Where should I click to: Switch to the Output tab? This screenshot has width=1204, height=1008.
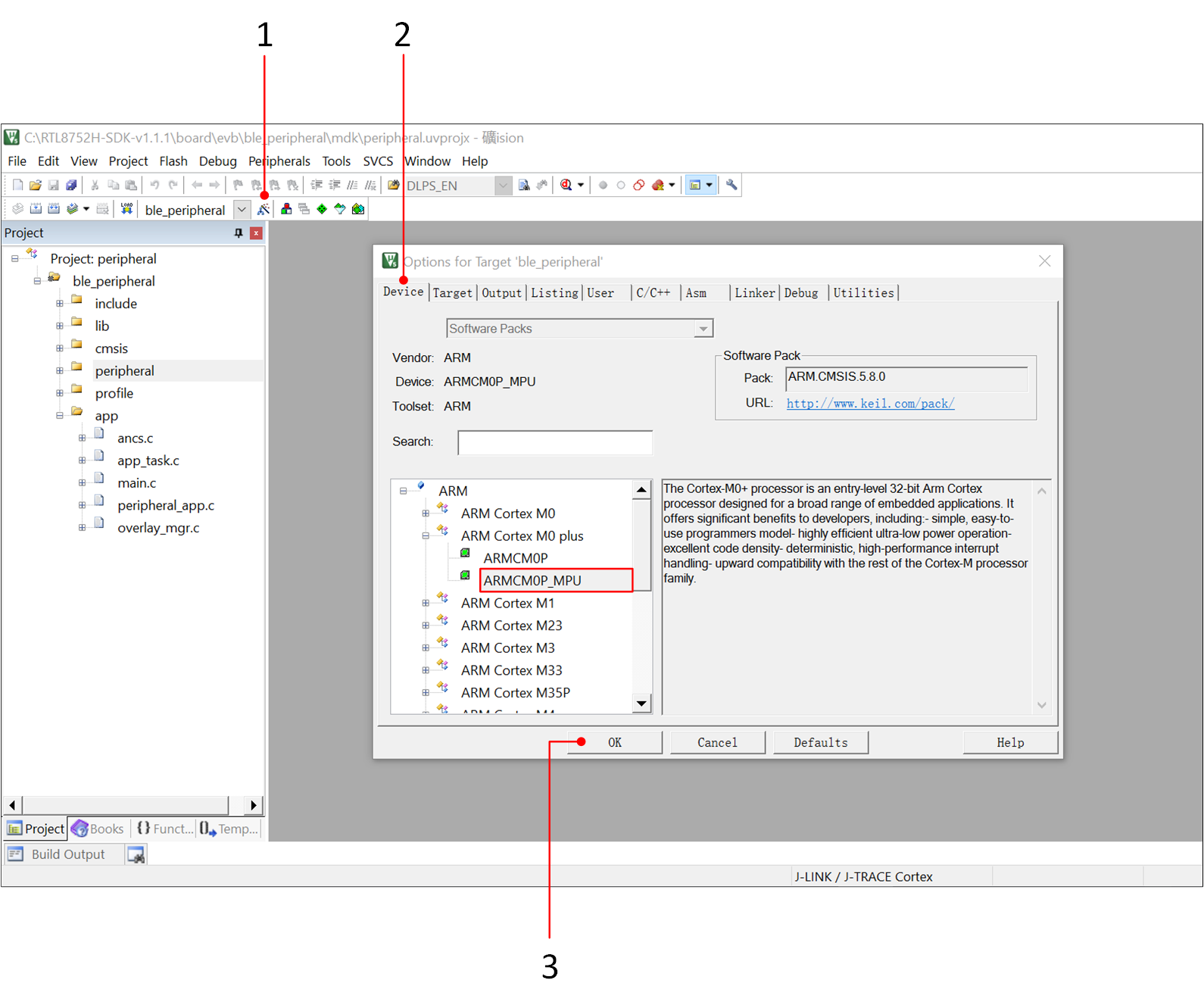(x=501, y=293)
